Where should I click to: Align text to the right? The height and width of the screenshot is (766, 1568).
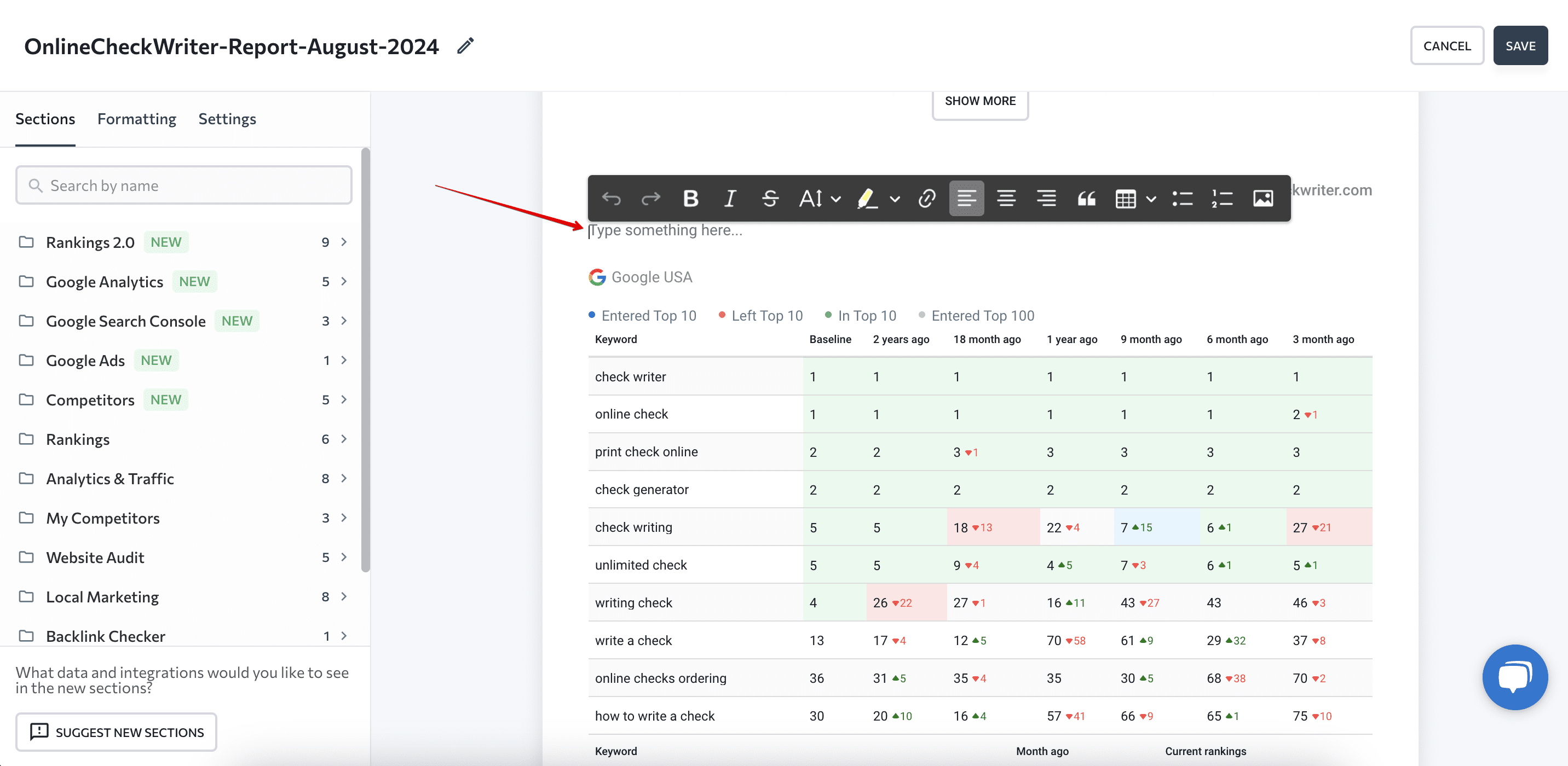click(x=1046, y=199)
